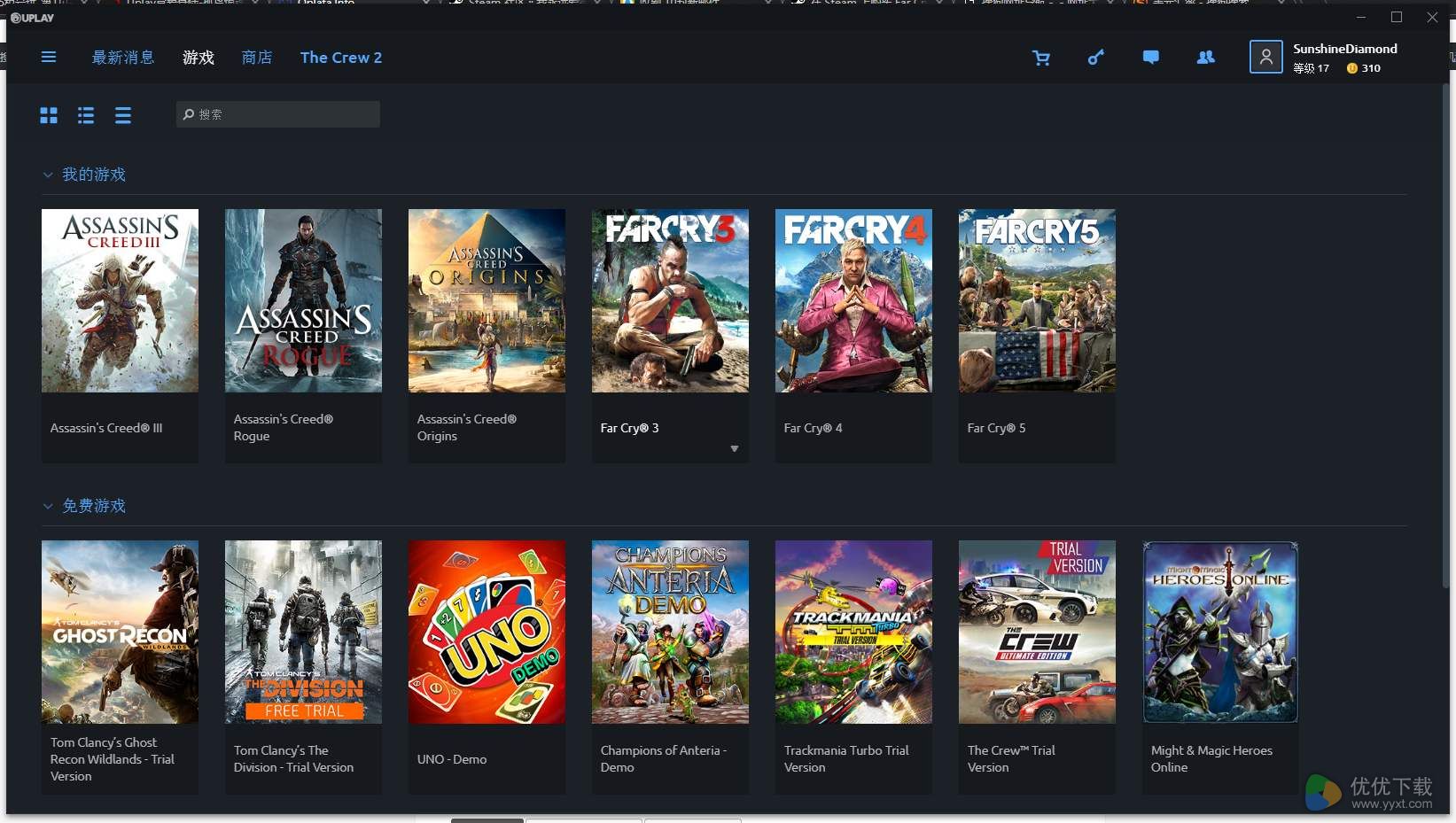
Task: Open the shopping cart
Action: point(1041,58)
